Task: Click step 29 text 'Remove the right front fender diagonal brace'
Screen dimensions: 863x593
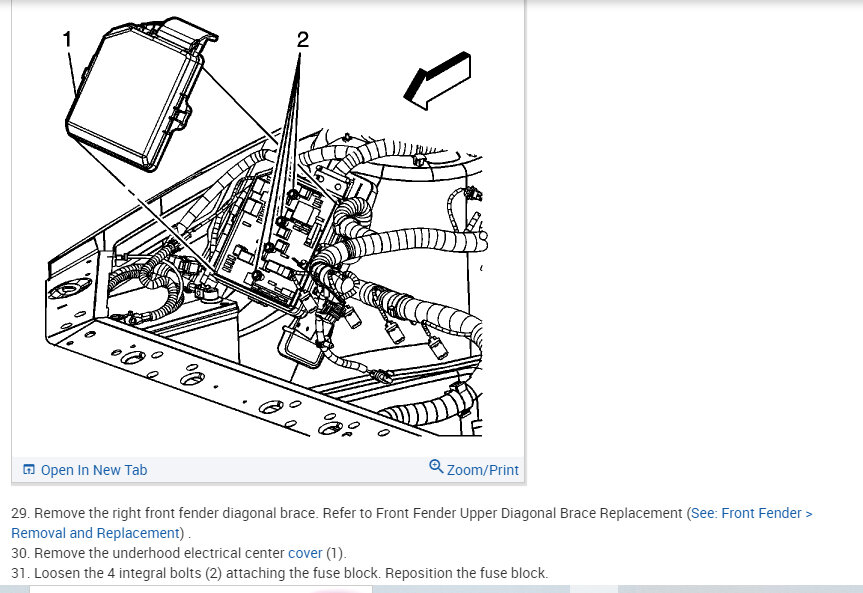Action: tap(164, 513)
